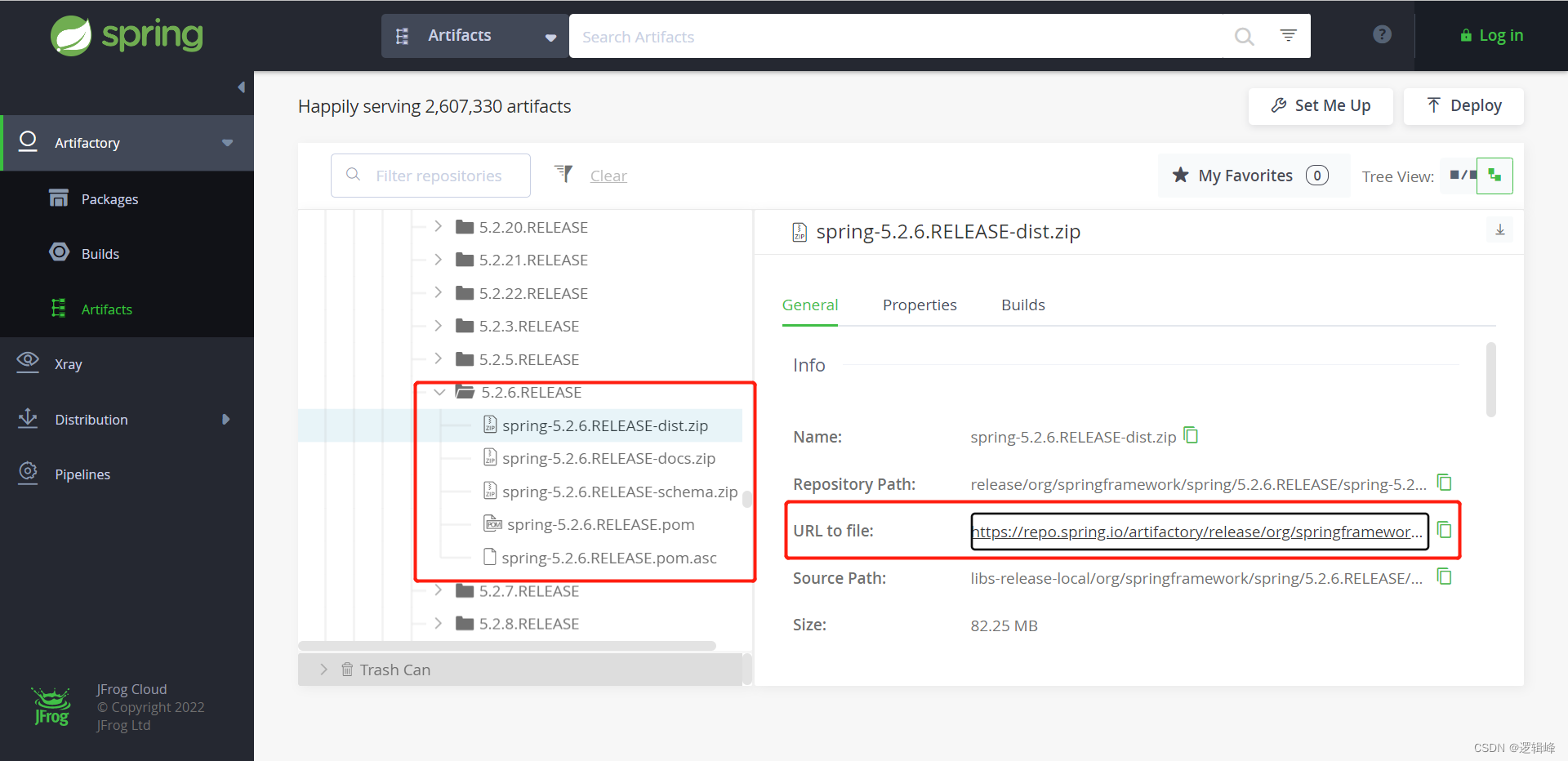Click the Trash Can icon
The image size is (1568, 761).
[x=347, y=670]
